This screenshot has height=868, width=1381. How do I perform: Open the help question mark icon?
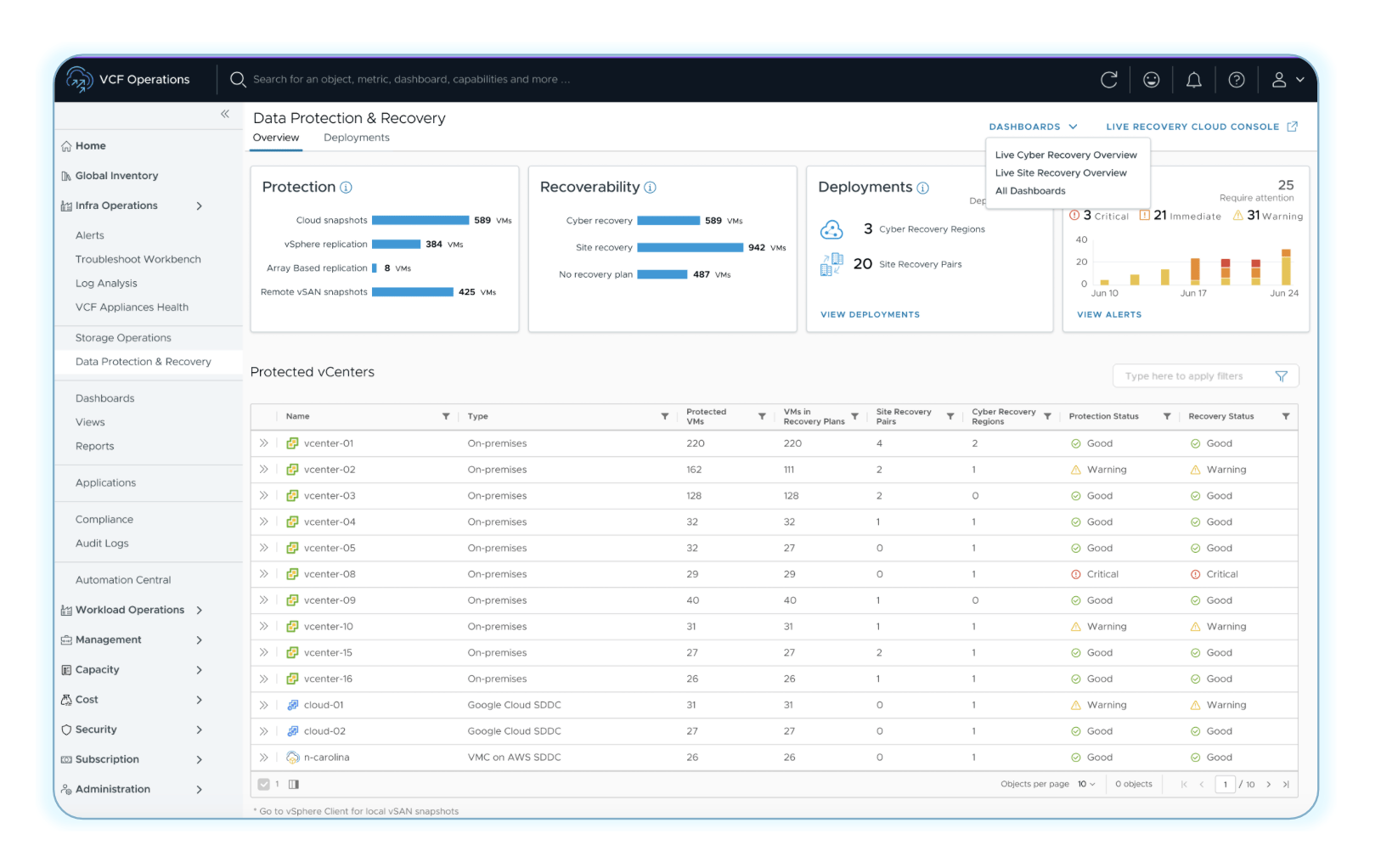[x=1237, y=80]
